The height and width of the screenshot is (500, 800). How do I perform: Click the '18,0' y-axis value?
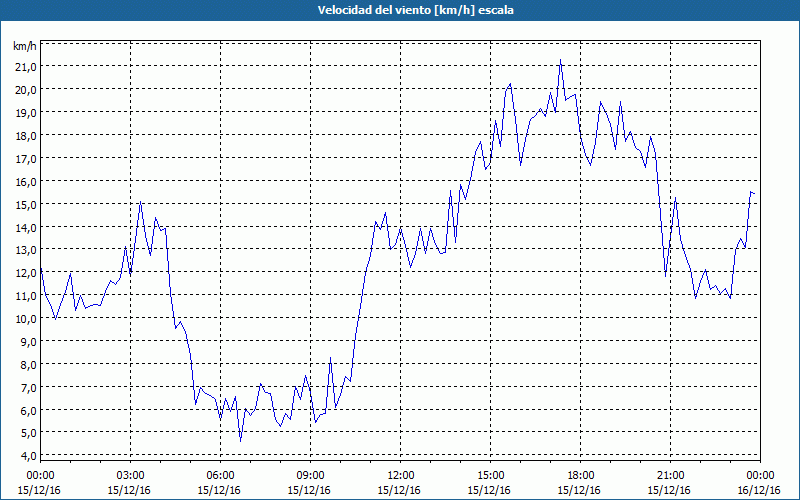point(26,136)
